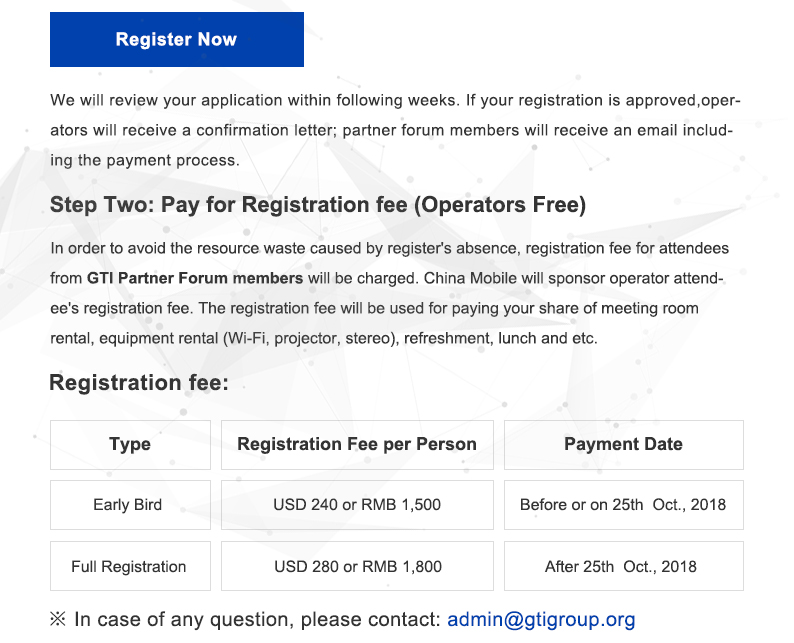Click the After 25th Oct., 2018 cell
This screenshot has height=643, width=794.
[x=624, y=566]
